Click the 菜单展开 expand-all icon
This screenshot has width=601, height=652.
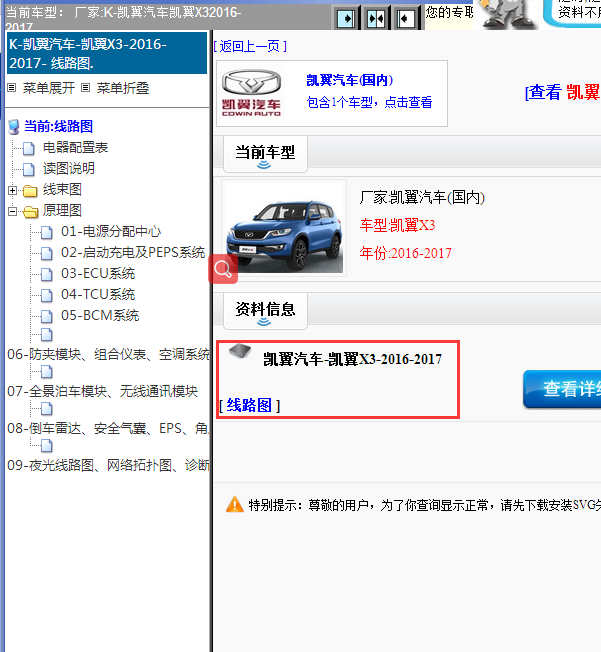point(12,88)
